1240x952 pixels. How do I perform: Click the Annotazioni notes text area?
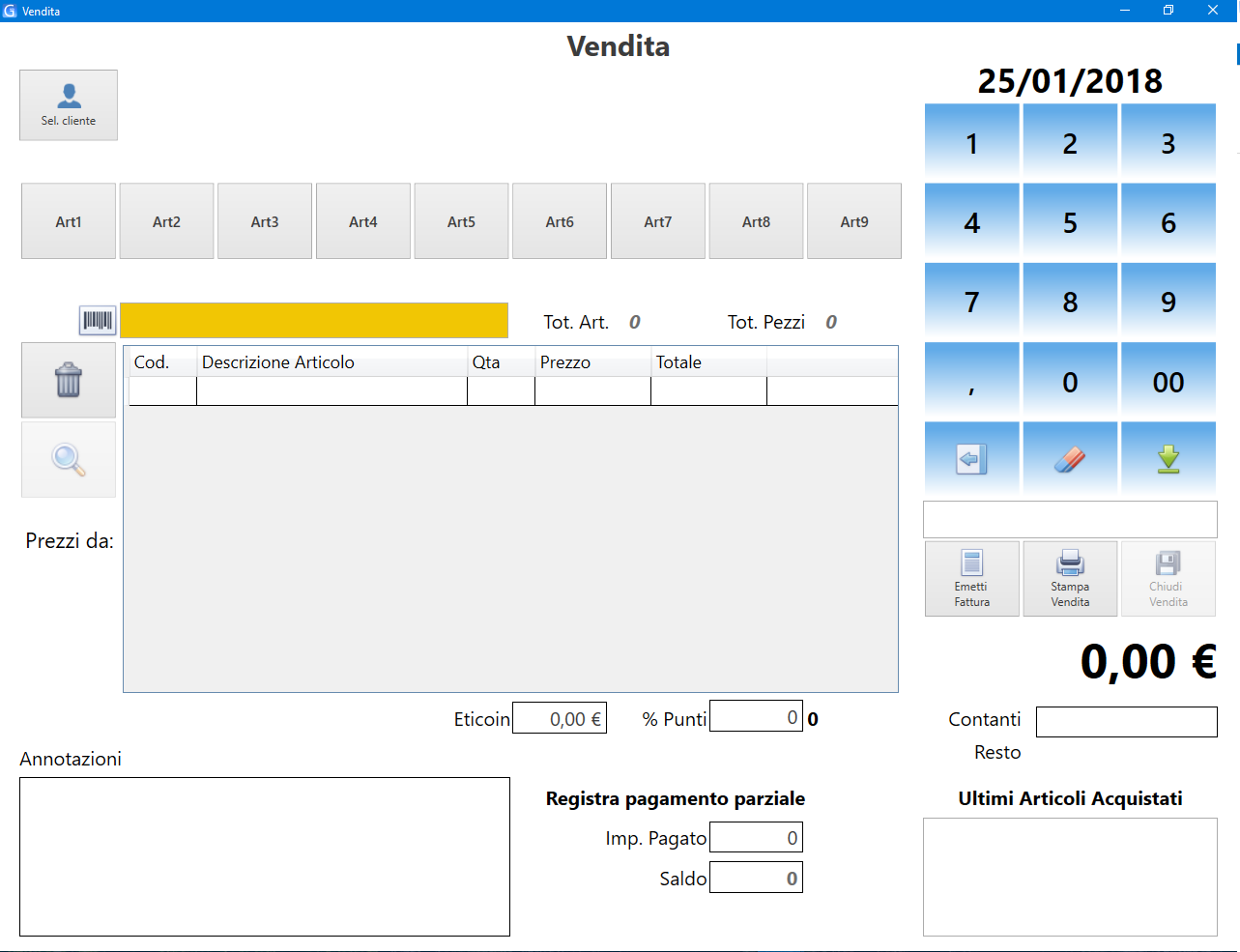[265, 856]
